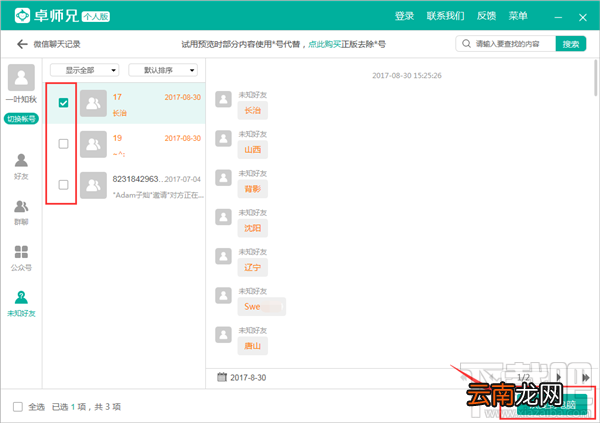
Task: Click the 个人版 edition badge
Action: 96,16
